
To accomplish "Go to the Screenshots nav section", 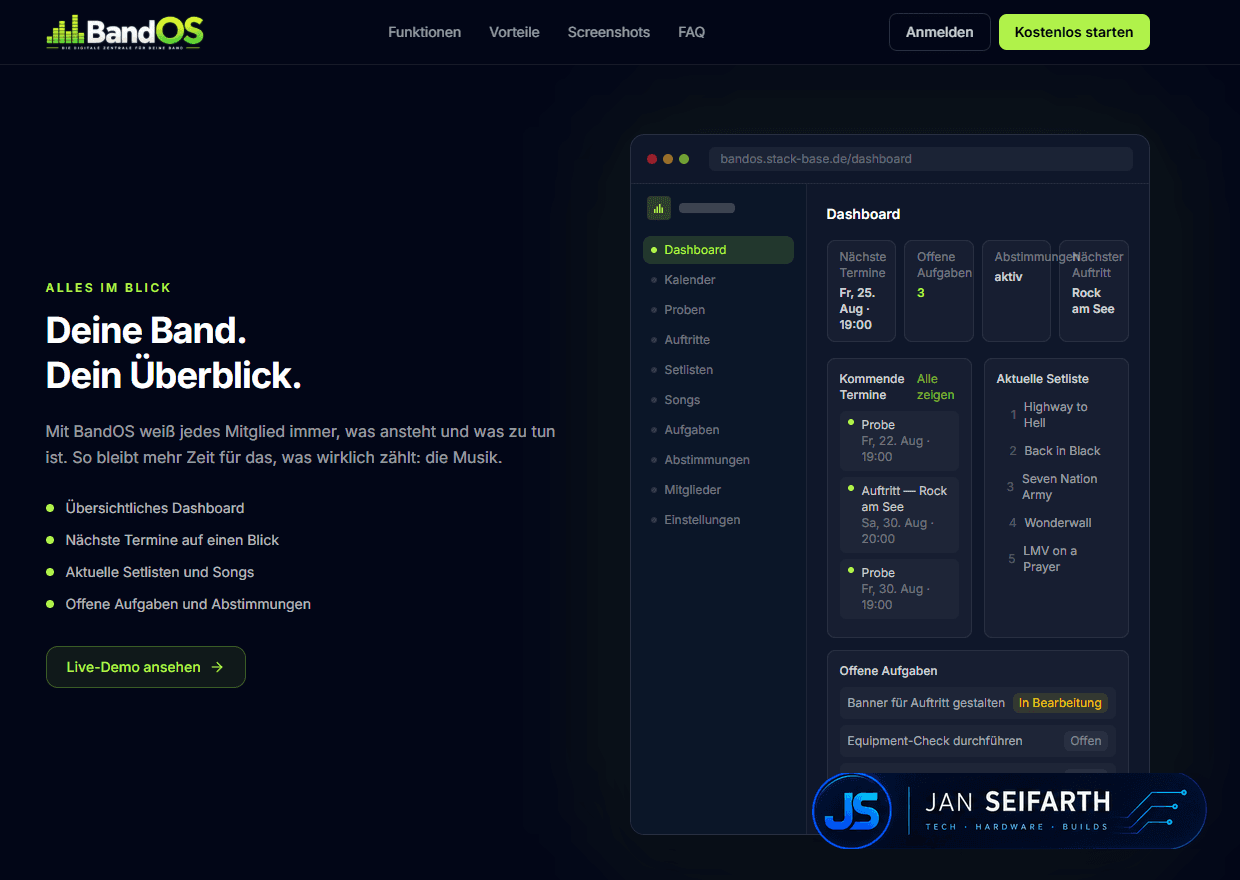I will click(609, 32).
